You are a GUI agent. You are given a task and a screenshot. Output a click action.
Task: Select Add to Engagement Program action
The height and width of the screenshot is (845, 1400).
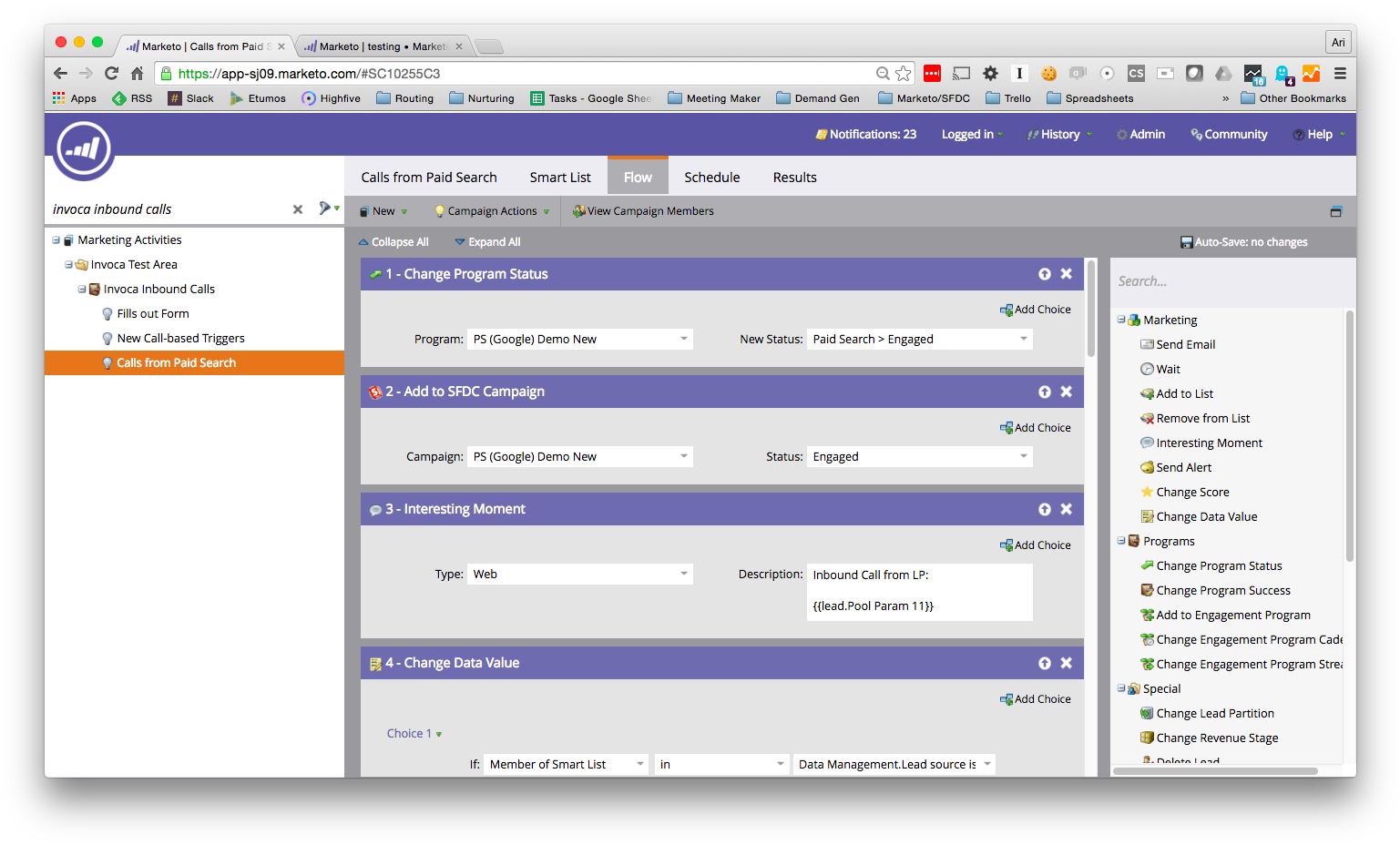1226,615
